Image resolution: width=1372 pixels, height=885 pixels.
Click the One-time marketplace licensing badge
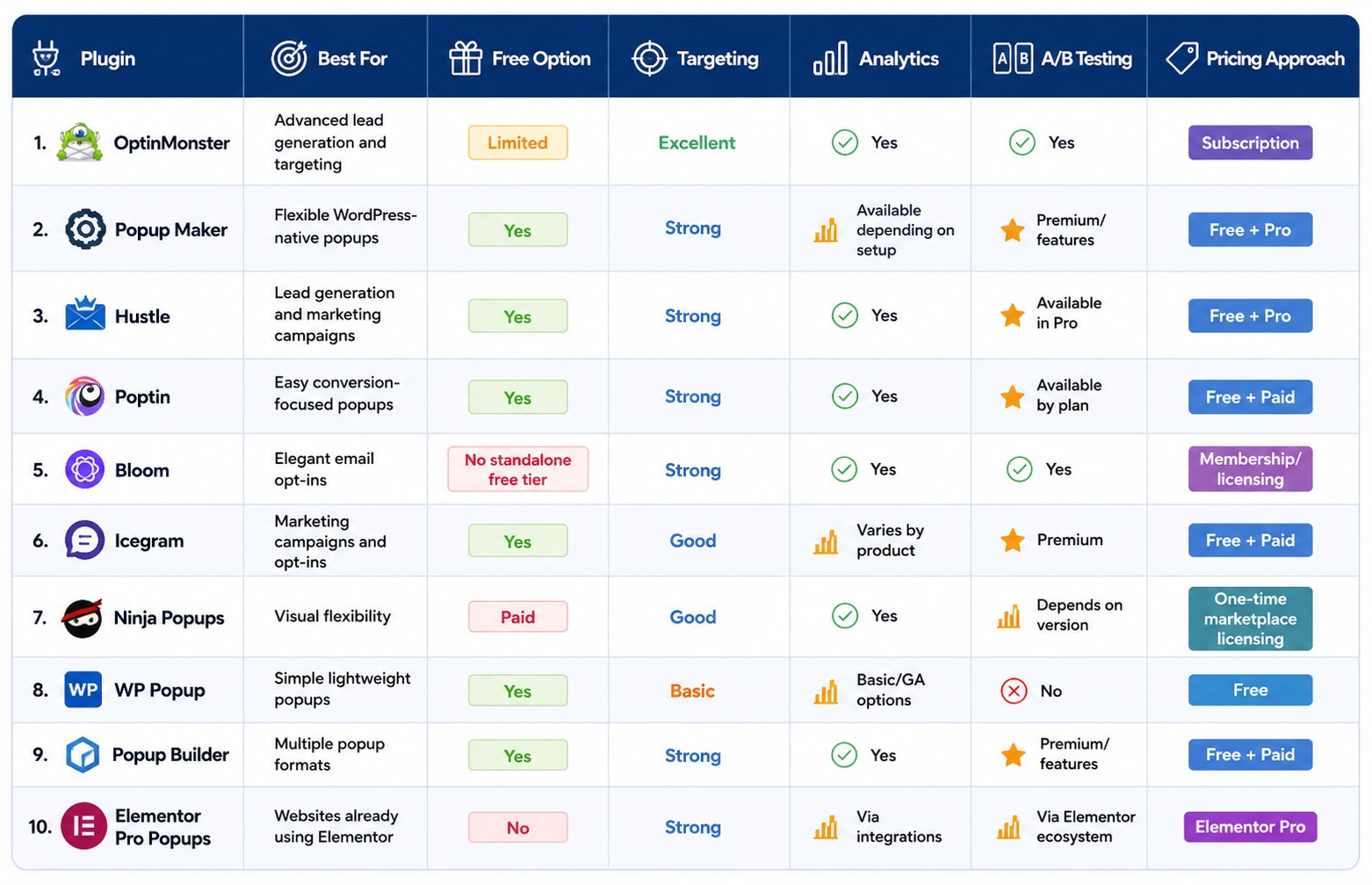pos(1250,619)
